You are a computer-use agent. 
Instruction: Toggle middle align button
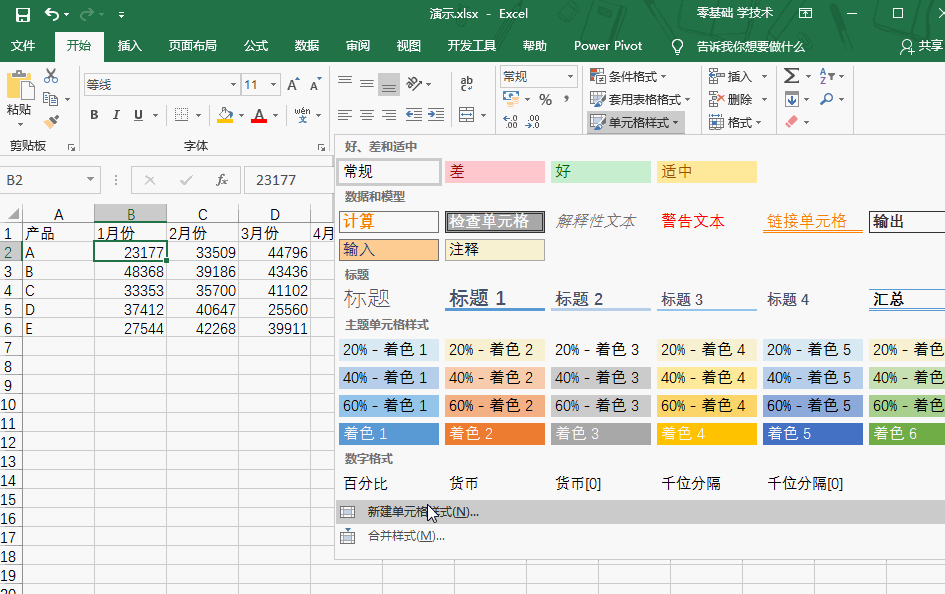366,84
